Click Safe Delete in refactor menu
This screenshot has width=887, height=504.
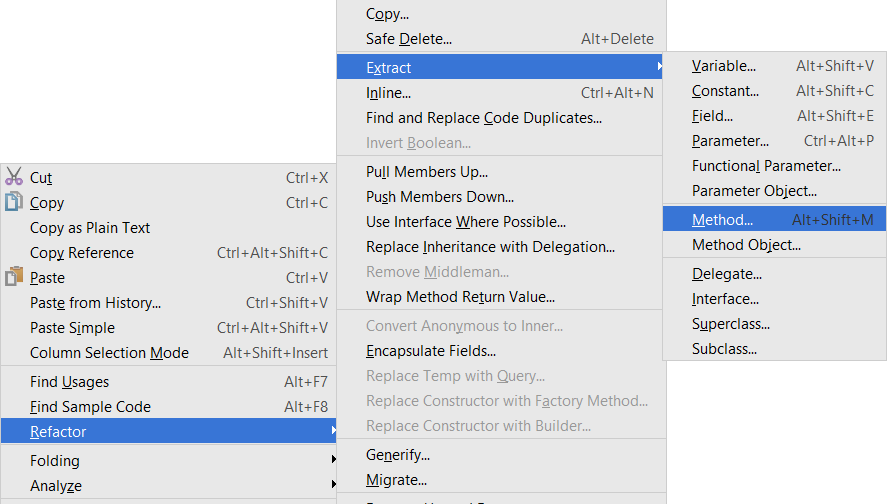click(409, 39)
